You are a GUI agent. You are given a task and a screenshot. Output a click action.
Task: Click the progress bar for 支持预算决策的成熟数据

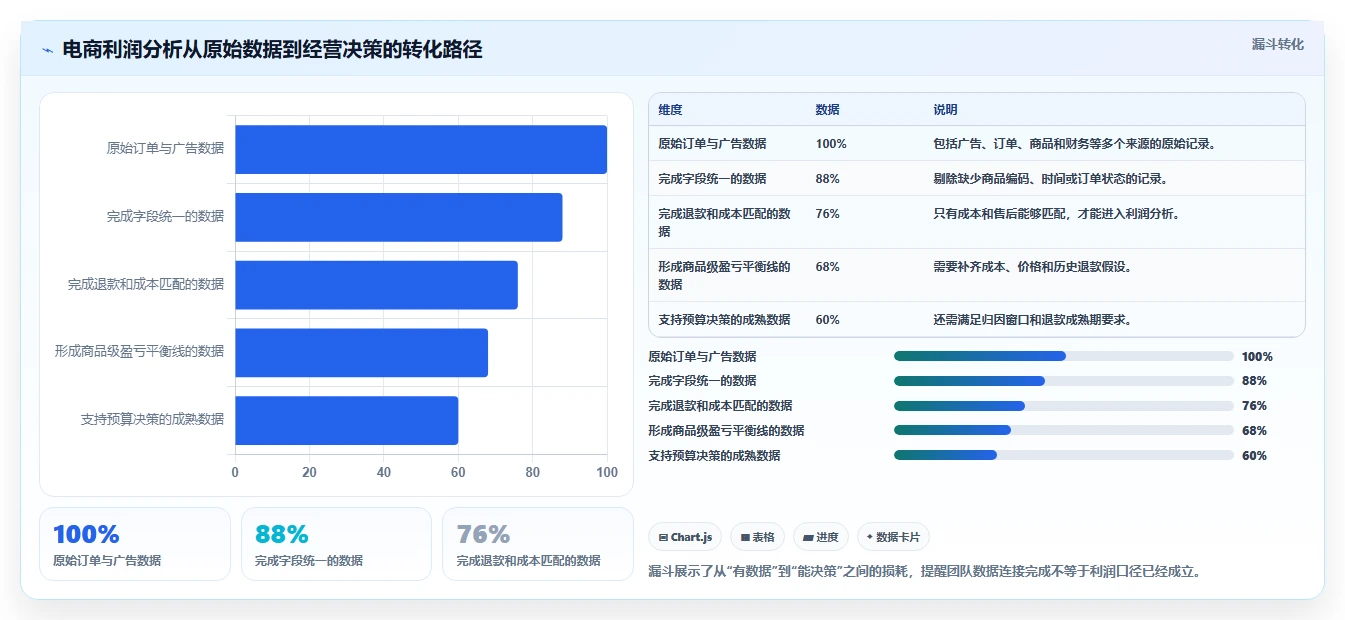(x=1064, y=455)
